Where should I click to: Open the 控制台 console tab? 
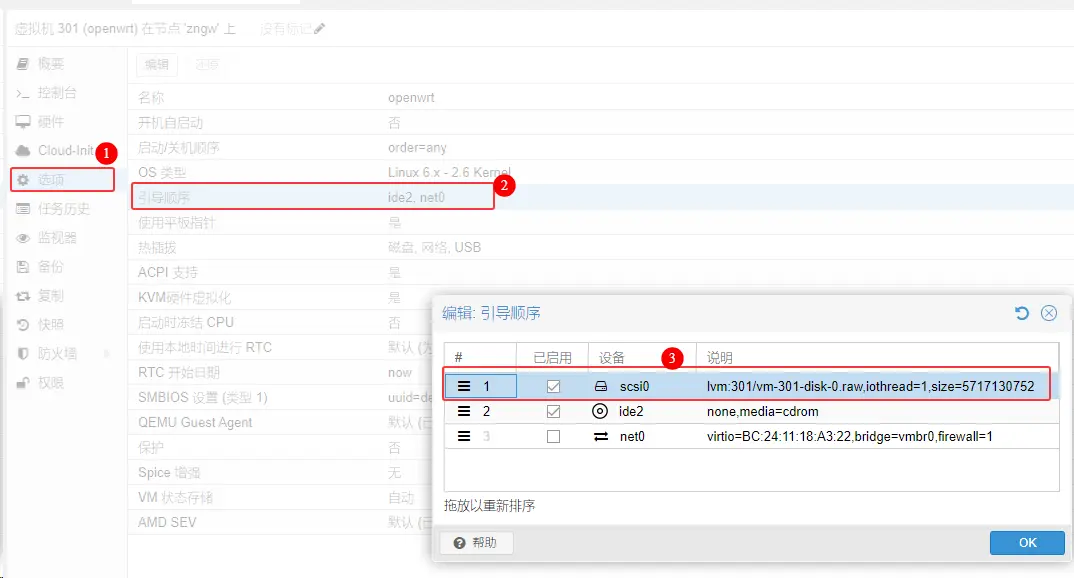pyautogui.click(x=57, y=93)
